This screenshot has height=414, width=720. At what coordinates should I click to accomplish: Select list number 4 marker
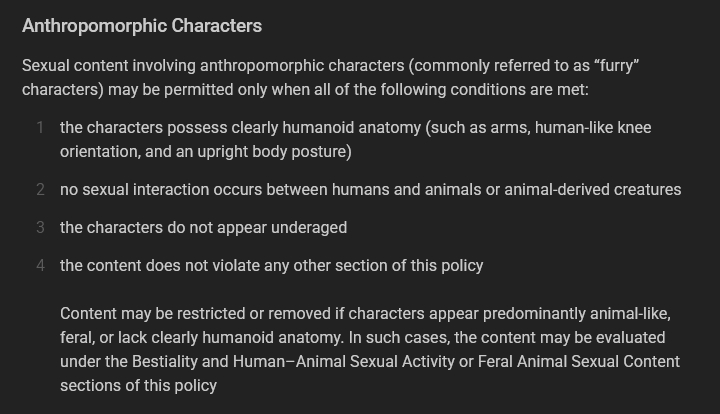click(x=40, y=266)
